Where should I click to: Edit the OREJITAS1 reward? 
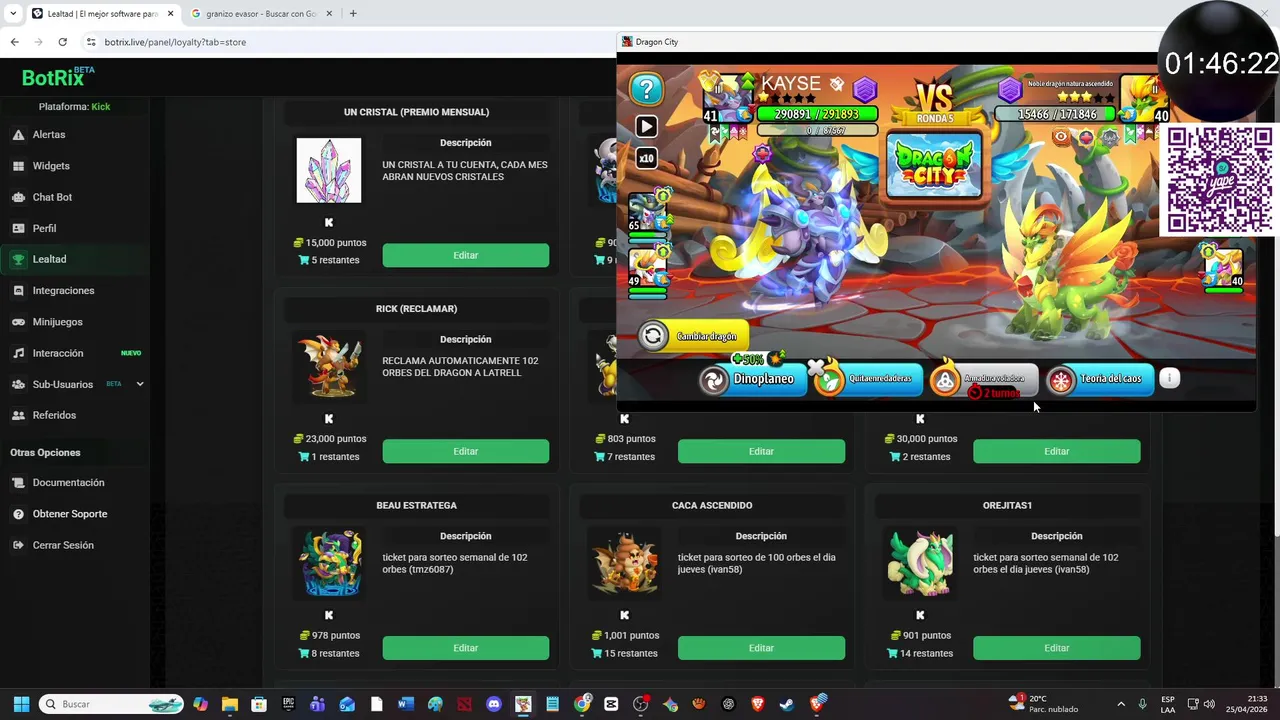pyautogui.click(x=1057, y=648)
